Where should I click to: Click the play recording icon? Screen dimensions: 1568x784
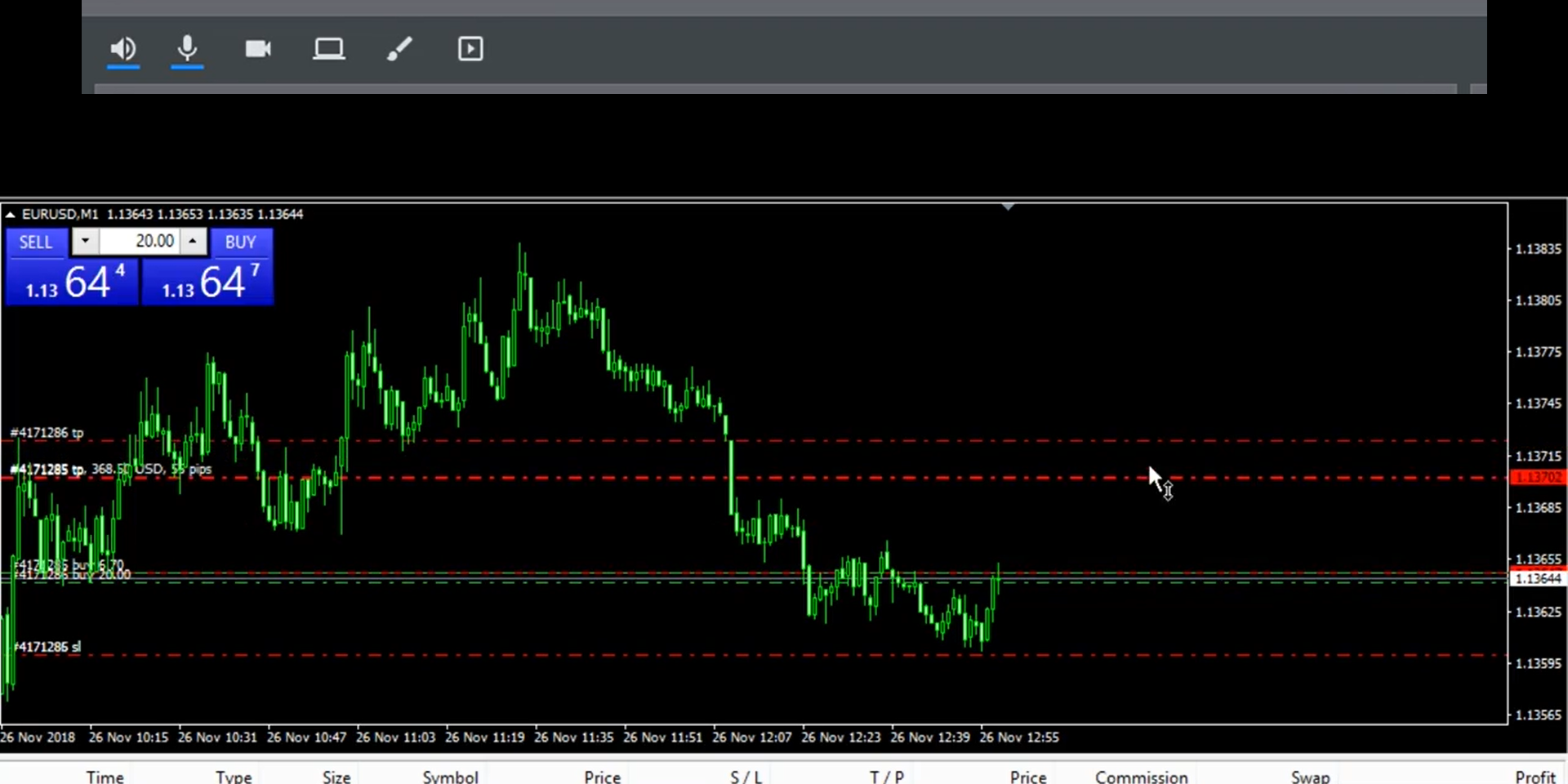470,49
